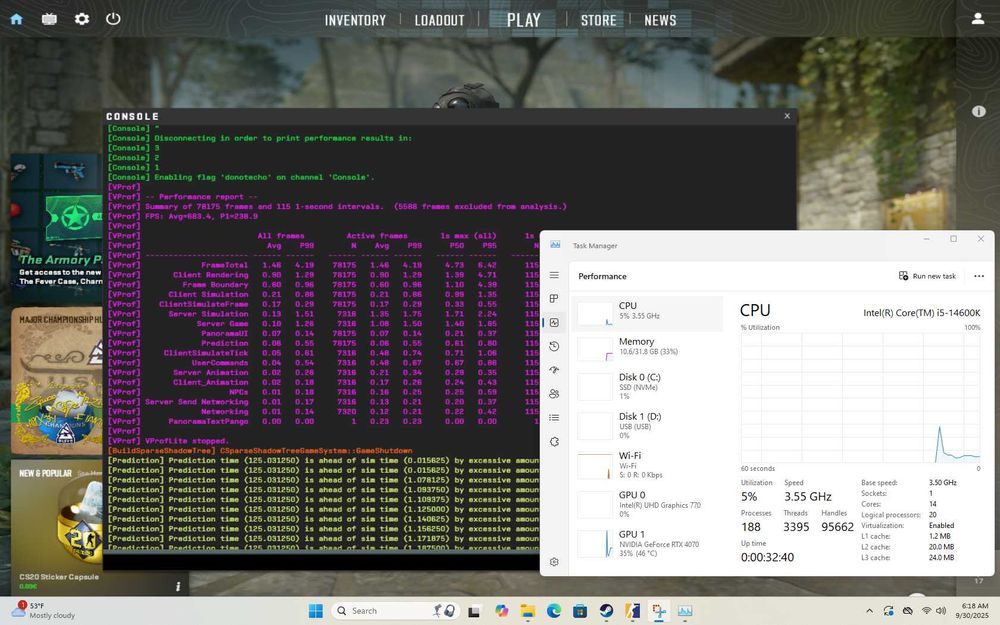This screenshot has height=625, width=1000.
Task: Open the three-dot more options menu
Action: pyautogui.click(x=979, y=276)
